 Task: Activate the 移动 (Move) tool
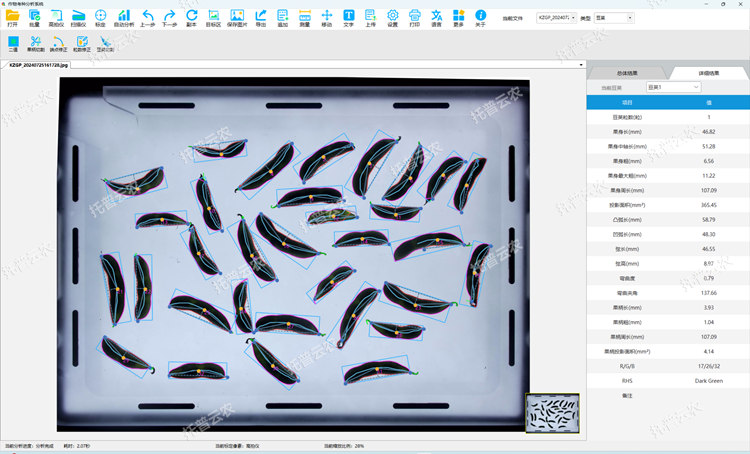coord(326,17)
